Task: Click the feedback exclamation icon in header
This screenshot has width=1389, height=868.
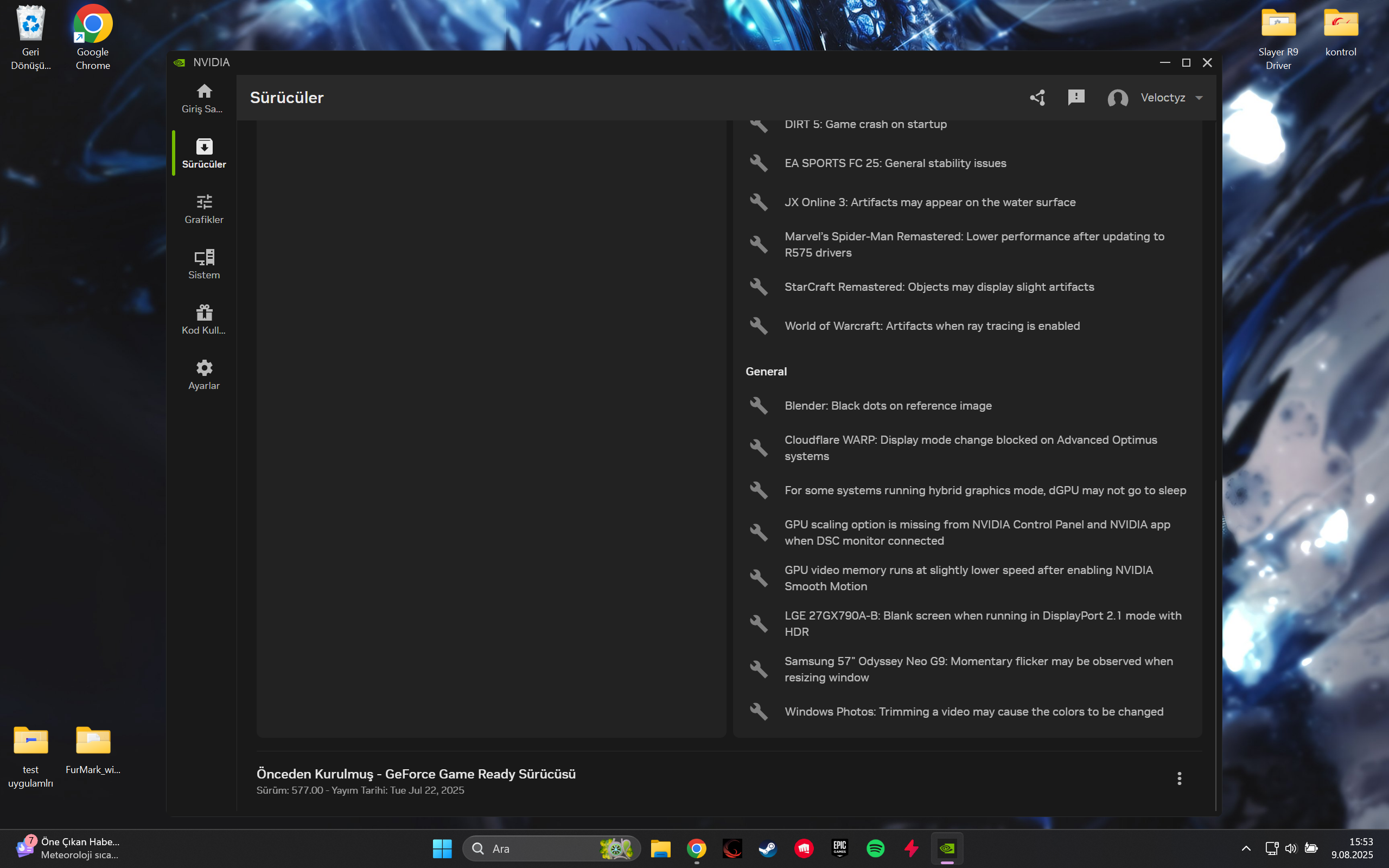Action: click(x=1076, y=98)
